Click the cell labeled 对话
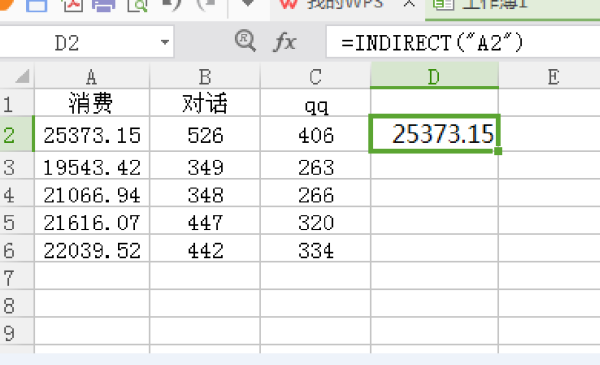 pos(205,103)
